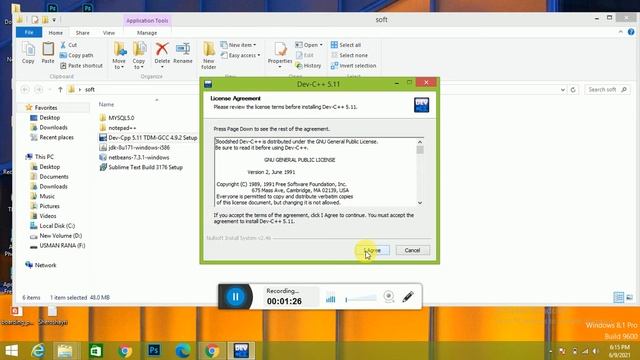Click Select all in the ribbon
This screenshot has height=360, width=640.
[x=346, y=45]
